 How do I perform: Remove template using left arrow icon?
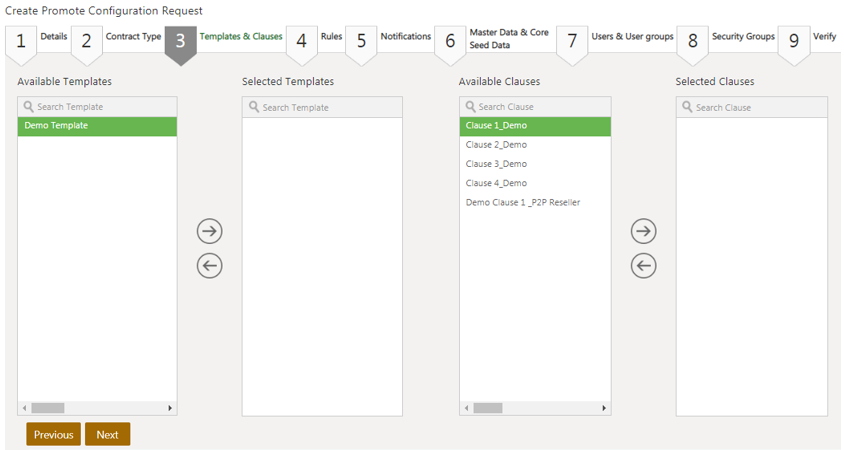click(209, 266)
